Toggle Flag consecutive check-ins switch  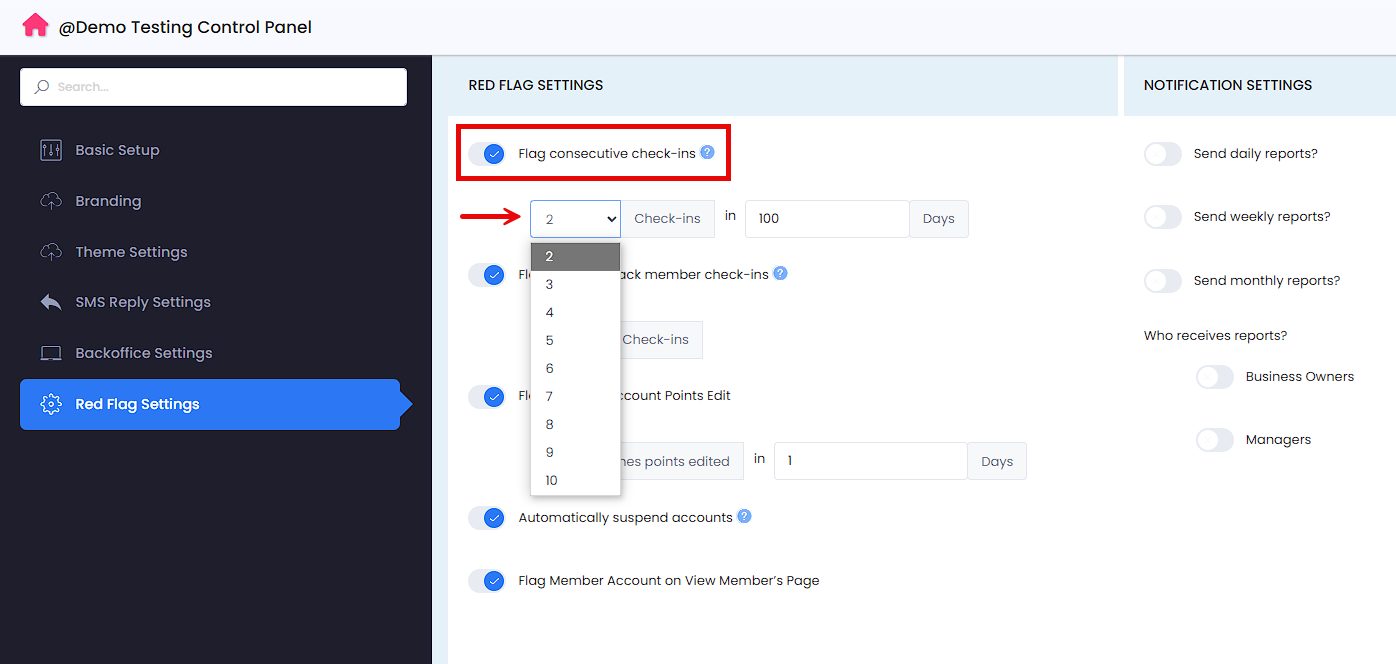487,154
